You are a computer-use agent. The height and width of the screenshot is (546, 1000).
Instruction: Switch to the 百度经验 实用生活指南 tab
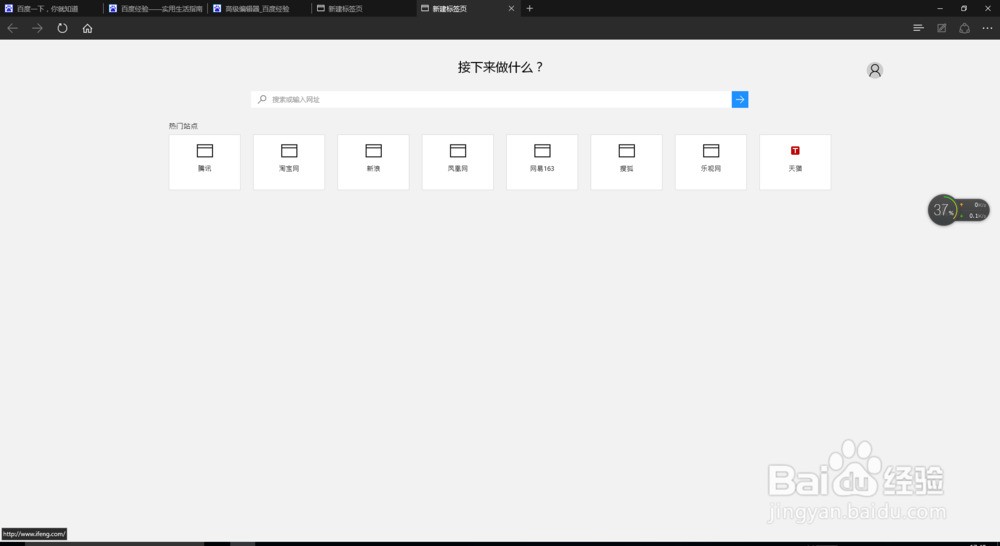click(x=156, y=8)
